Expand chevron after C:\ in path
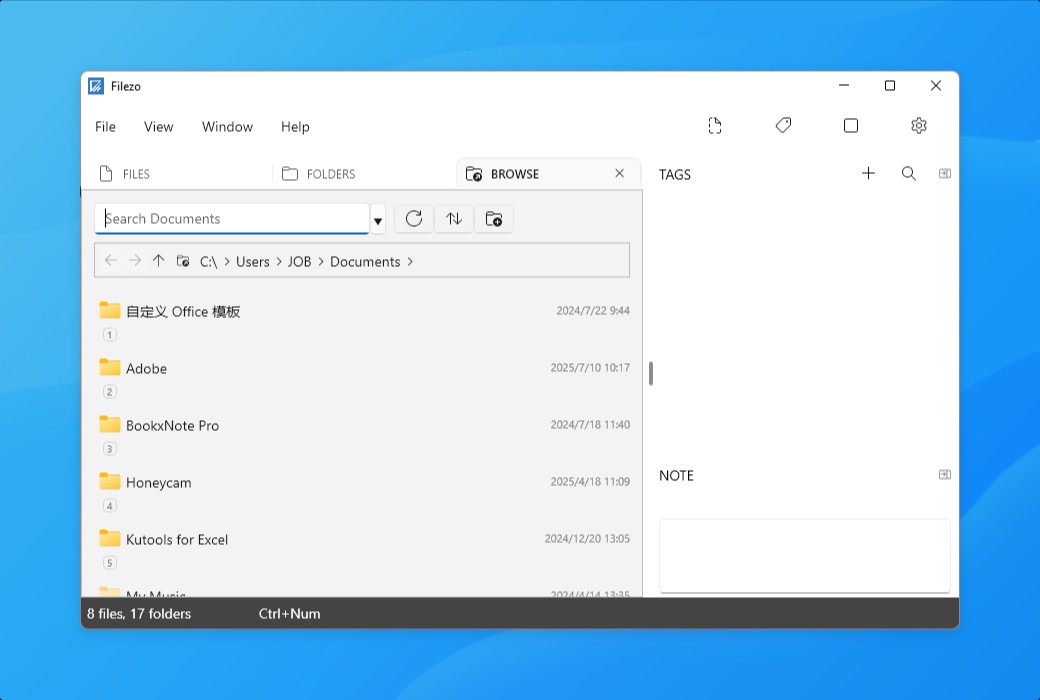Screen dimensions: 1040x700 coord(227,262)
